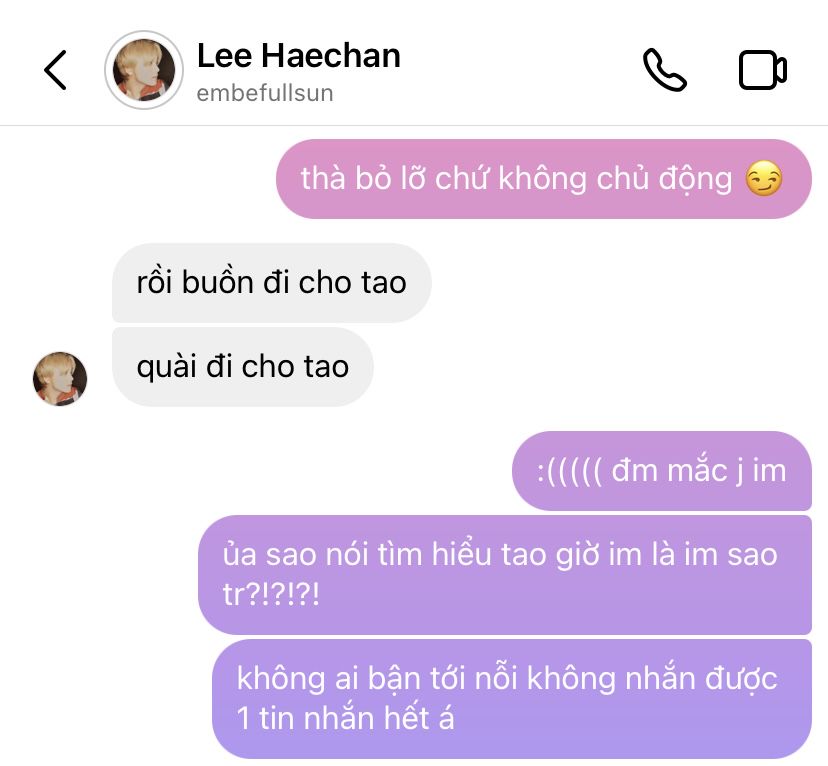Screen dimensions: 828x766
Task: Tap the embefullsun username
Action: click(x=265, y=93)
